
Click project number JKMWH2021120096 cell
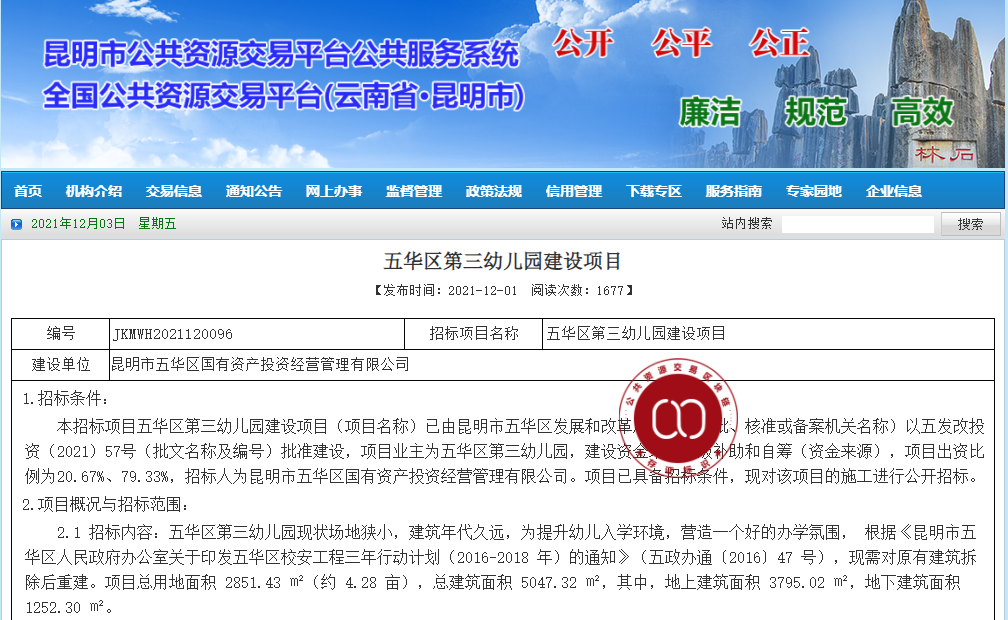pos(256,334)
